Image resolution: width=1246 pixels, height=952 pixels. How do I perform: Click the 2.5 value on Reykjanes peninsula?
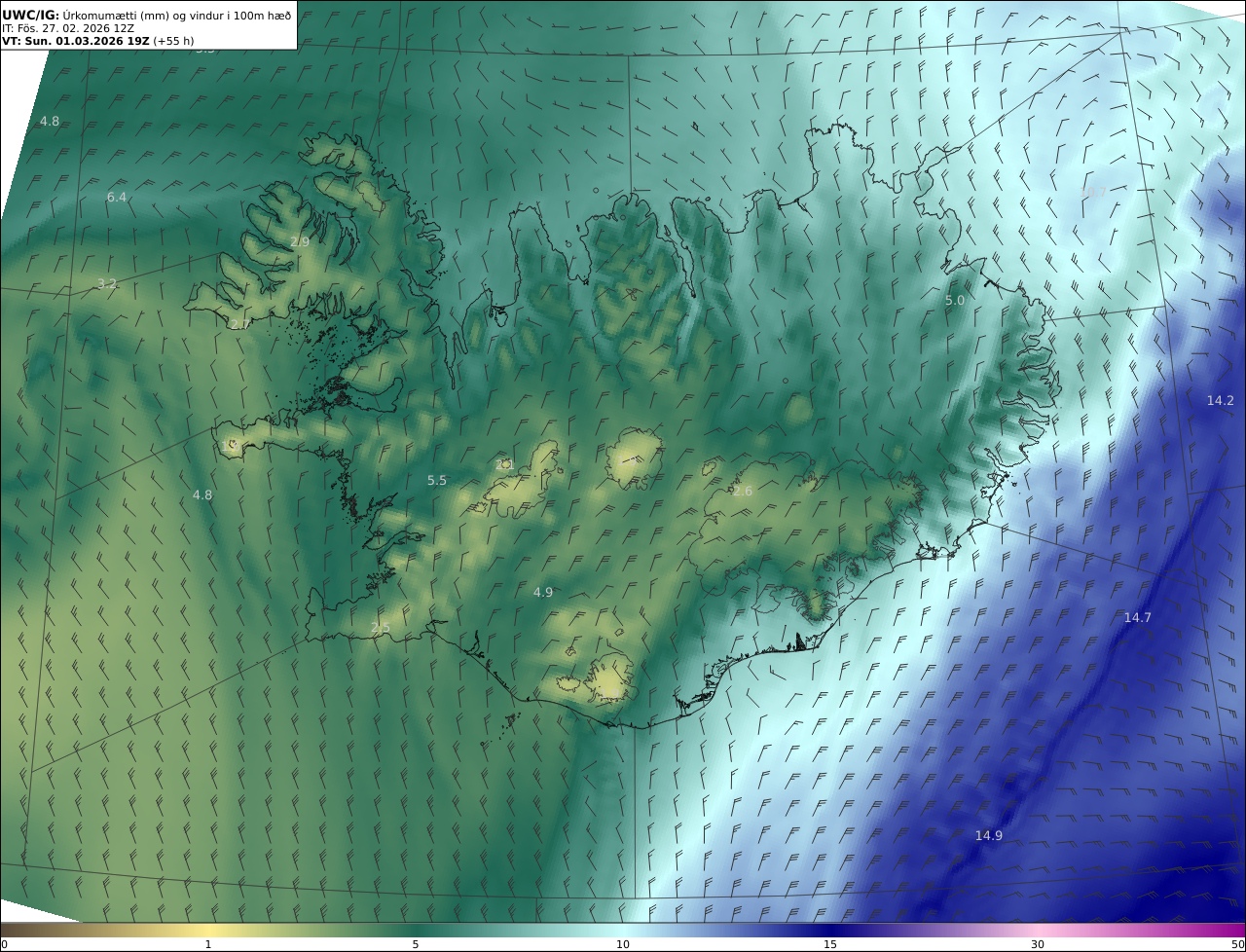click(x=381, y=628)
